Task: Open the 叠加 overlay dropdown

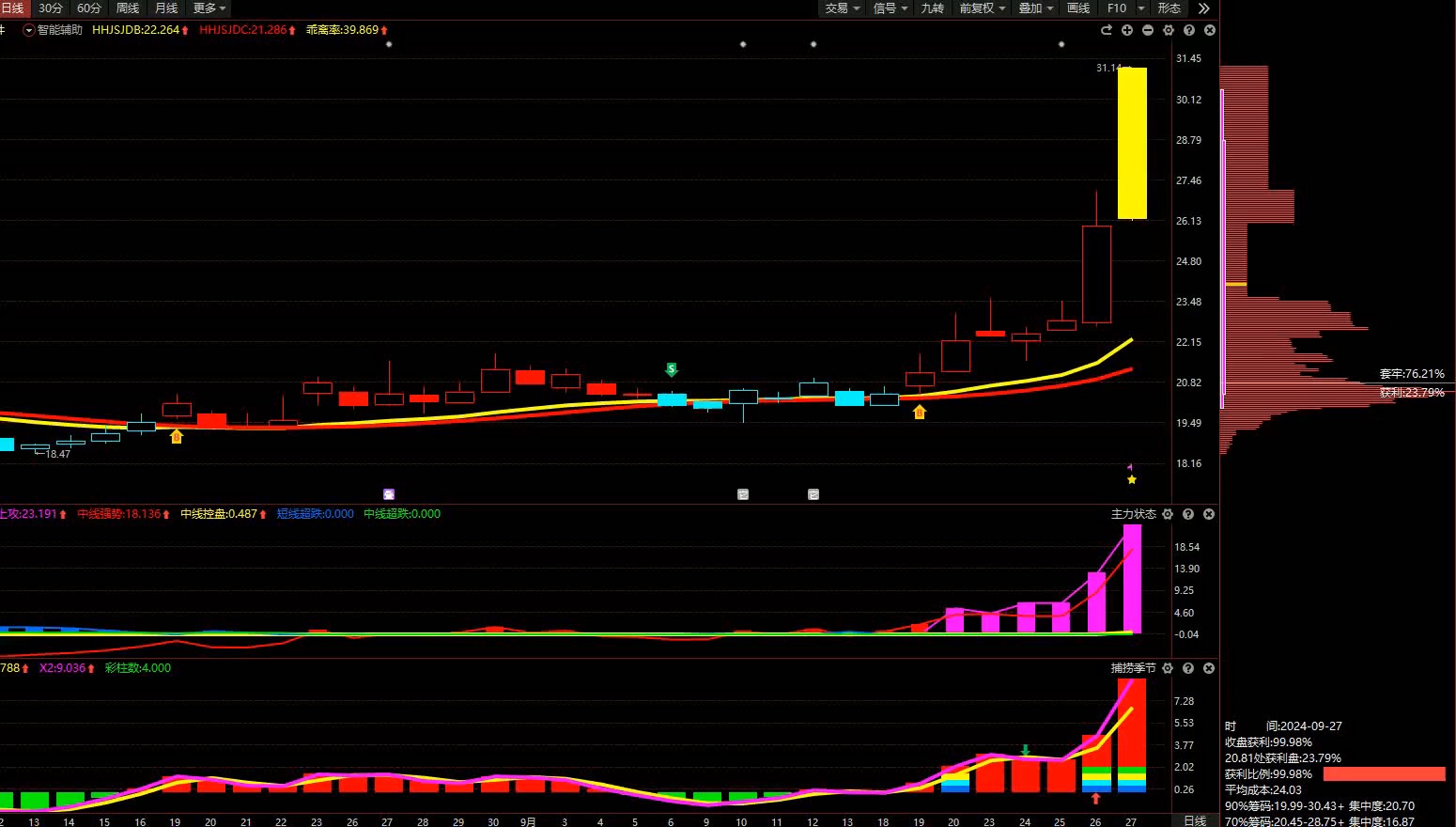Action: tap(1036, 8)
